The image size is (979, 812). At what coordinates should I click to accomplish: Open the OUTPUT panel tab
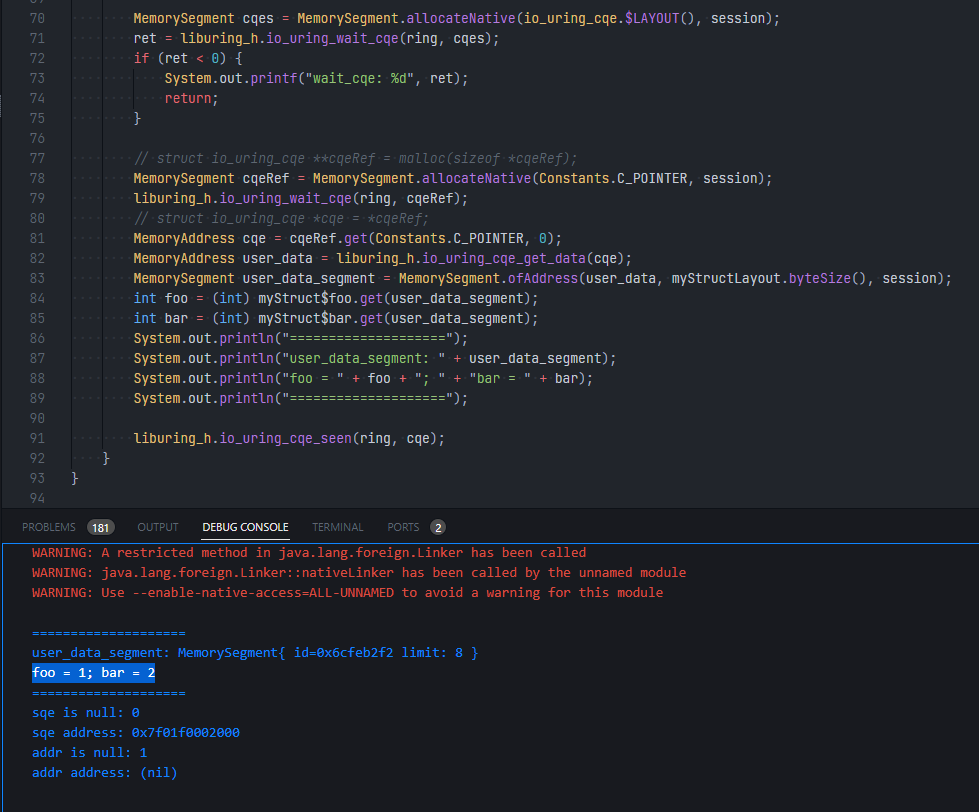[x=158, y=527]
